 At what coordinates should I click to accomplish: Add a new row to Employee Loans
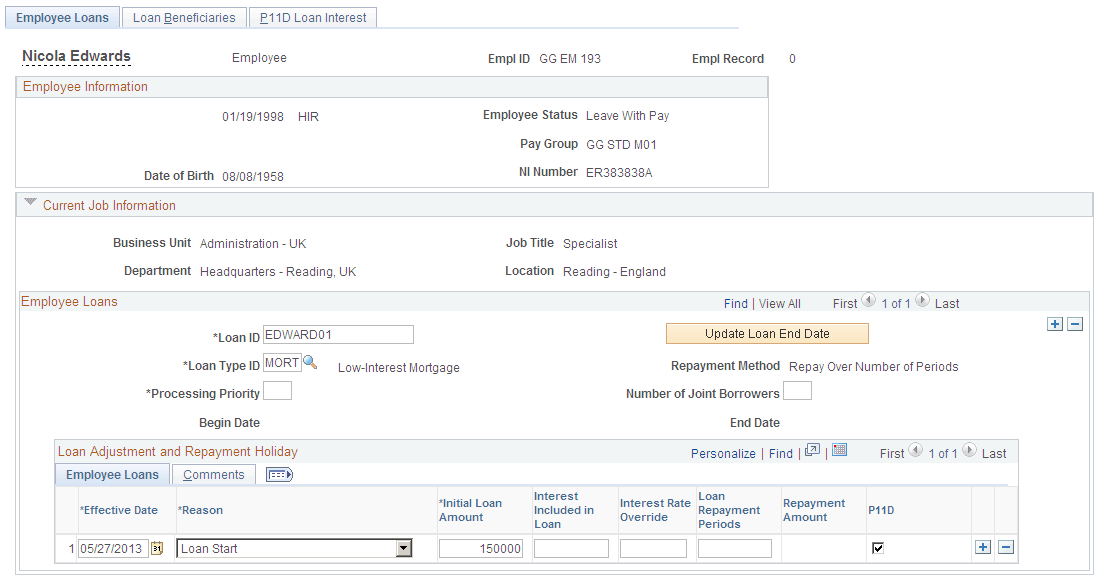coord(1055,322)
